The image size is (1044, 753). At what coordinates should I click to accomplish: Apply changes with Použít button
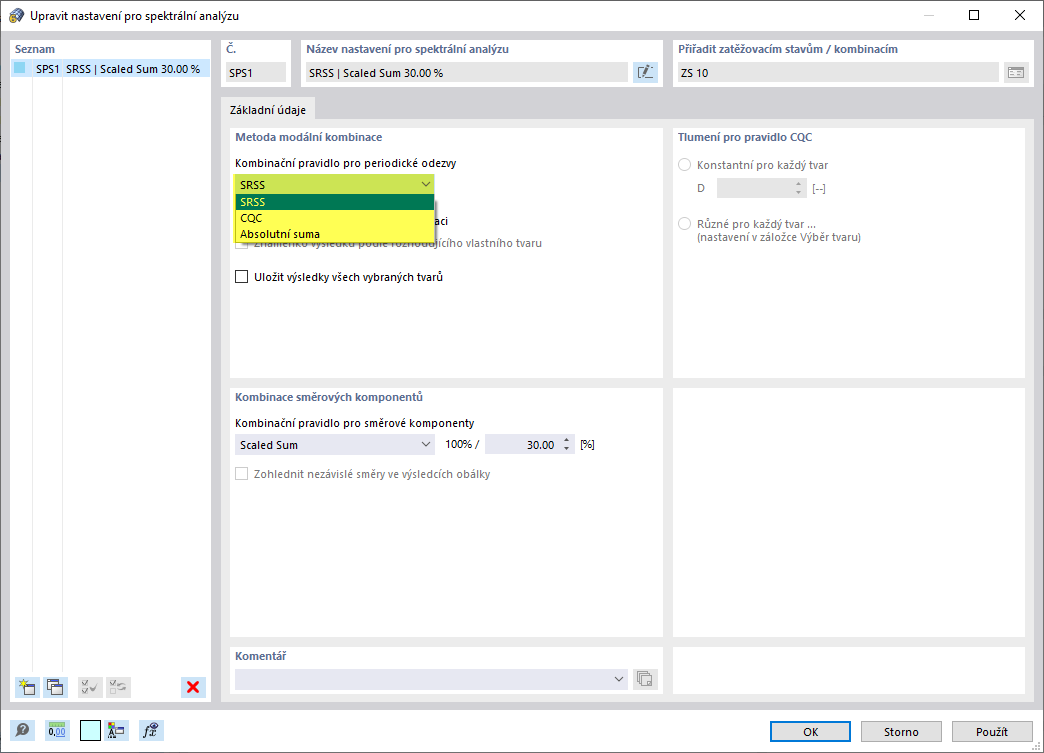coord(992,732)
